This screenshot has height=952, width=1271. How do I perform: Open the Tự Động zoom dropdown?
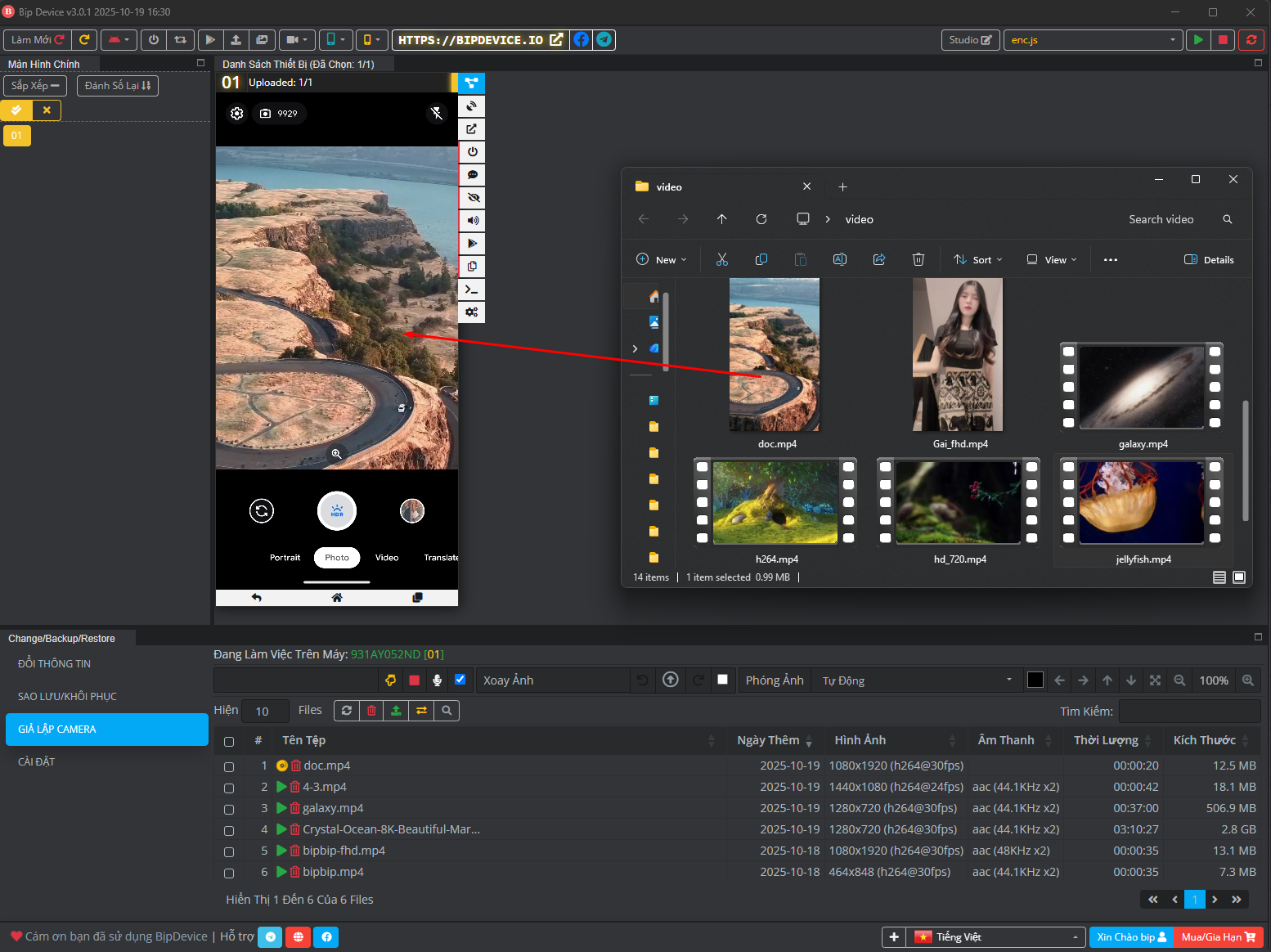(916, 680)
